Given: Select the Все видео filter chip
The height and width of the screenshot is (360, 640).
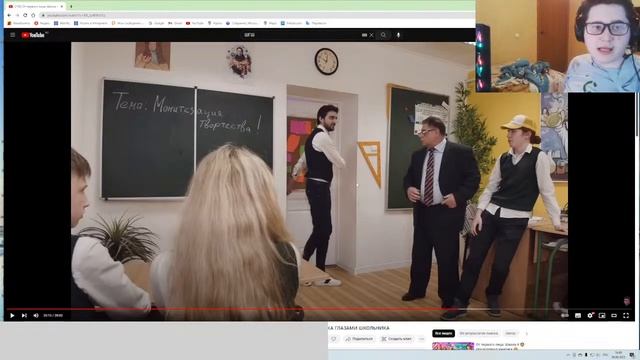Looking at the screenshot, I should tap(443, 333).
